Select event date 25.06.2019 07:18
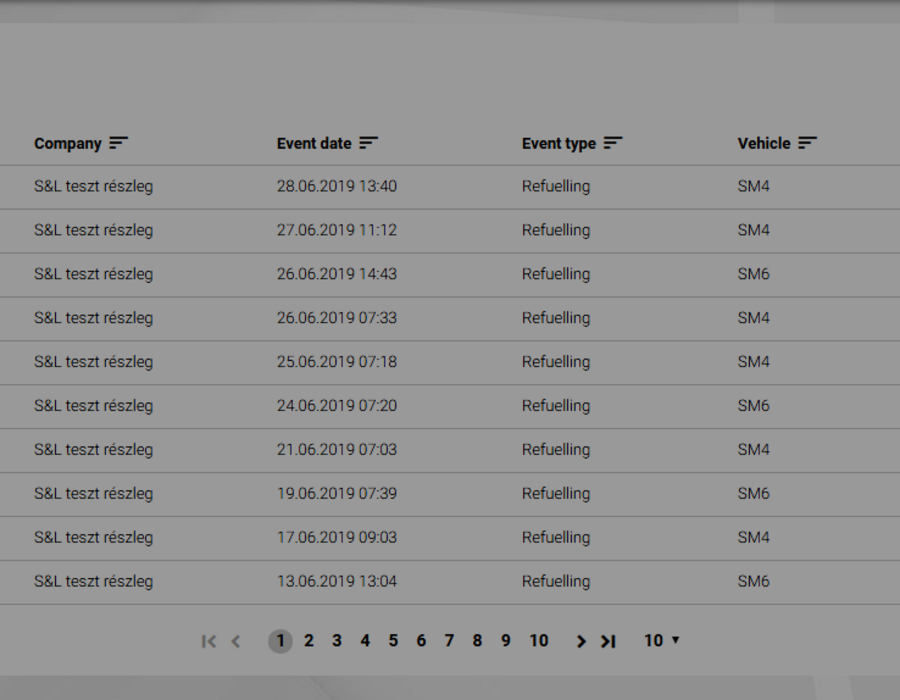Image resolution: width=900 pixels, height=700 pixels. pos(337,362)
